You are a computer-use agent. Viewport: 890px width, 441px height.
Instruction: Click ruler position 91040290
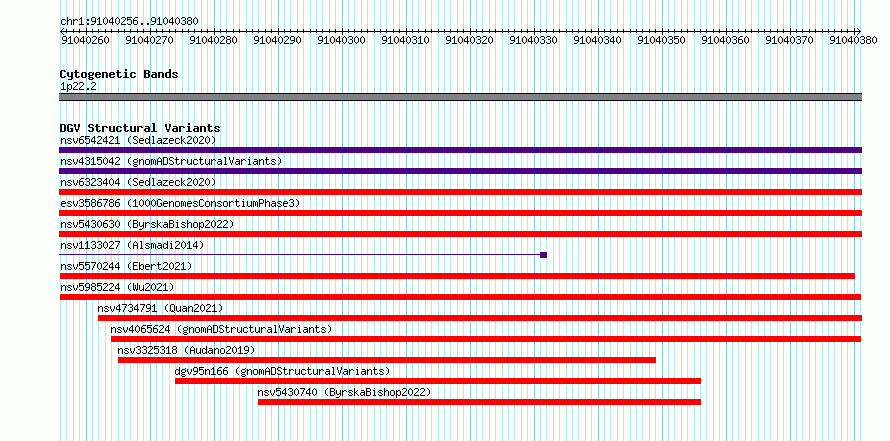[x=277, y=40]
